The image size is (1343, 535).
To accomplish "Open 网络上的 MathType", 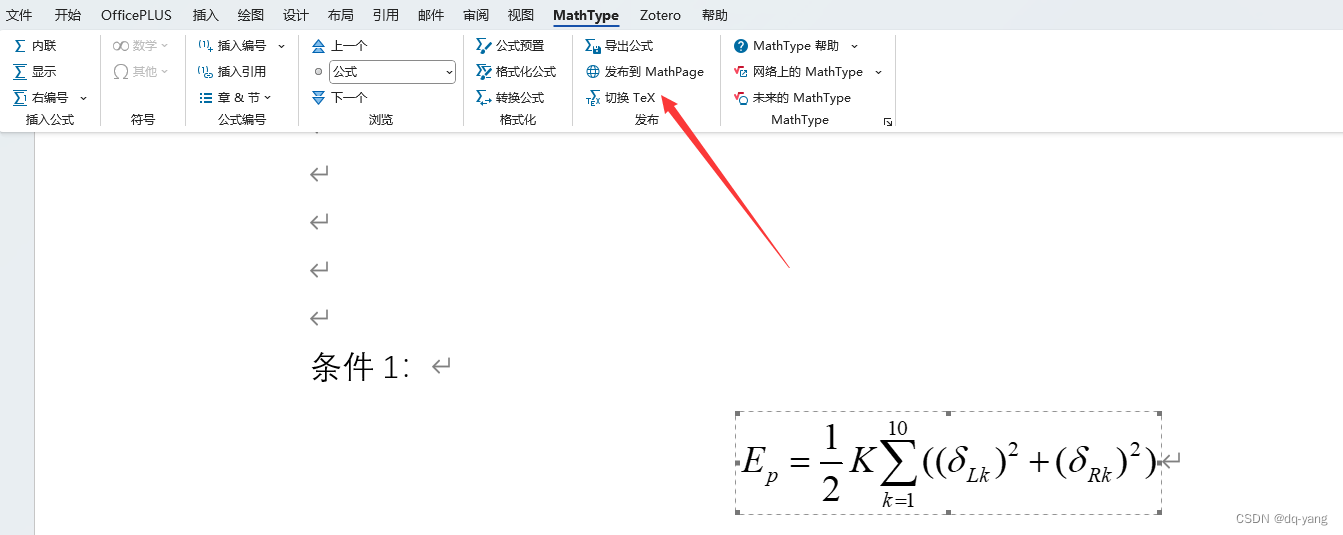I will coord(799,72).
